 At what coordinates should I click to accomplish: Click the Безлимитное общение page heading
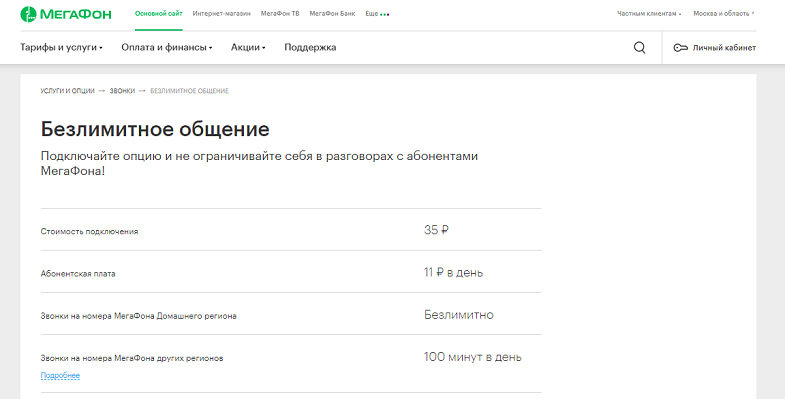[x=155, y=129]
